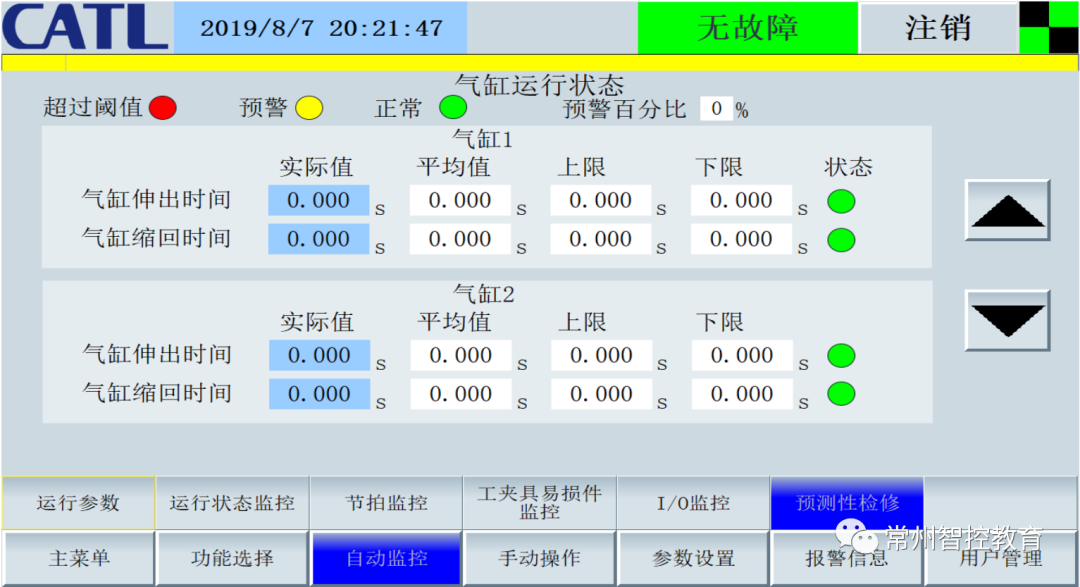This screenshot has width=1080, height=587.
Task: Click cylinder 2 extend time status indicator
Action: click(x=841, y=356)
